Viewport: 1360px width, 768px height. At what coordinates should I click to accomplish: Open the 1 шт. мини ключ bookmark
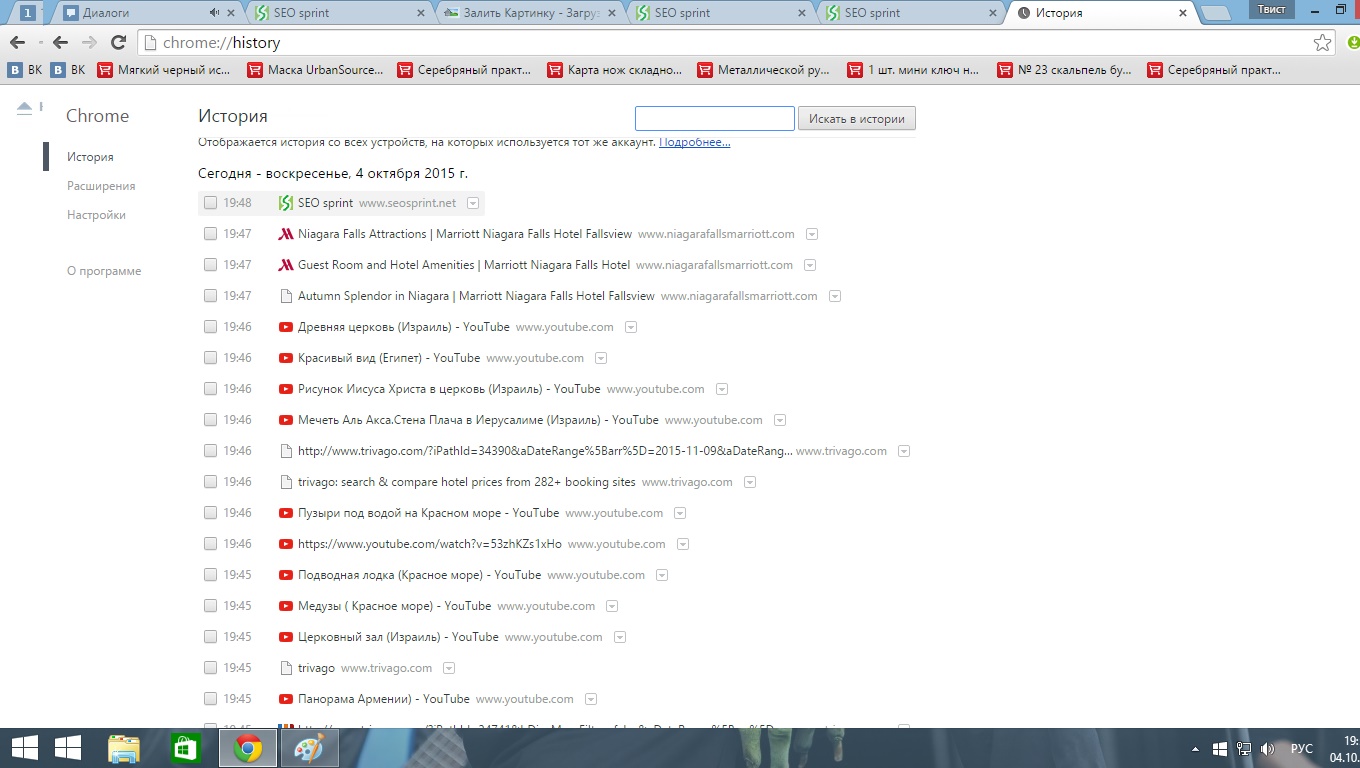tap(913, 70)
